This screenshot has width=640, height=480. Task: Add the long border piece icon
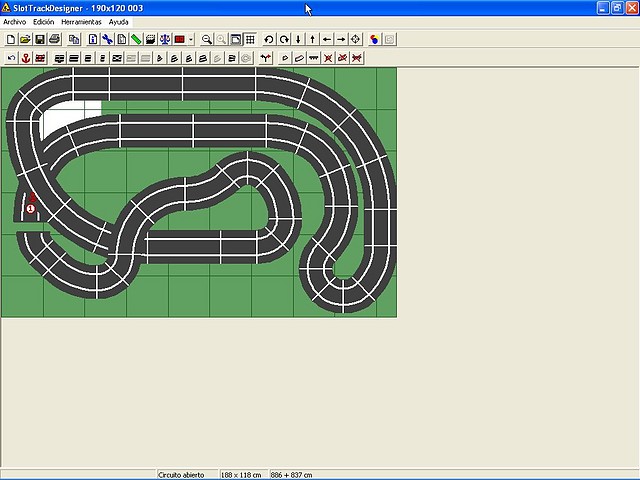click(x=299, y=58)
